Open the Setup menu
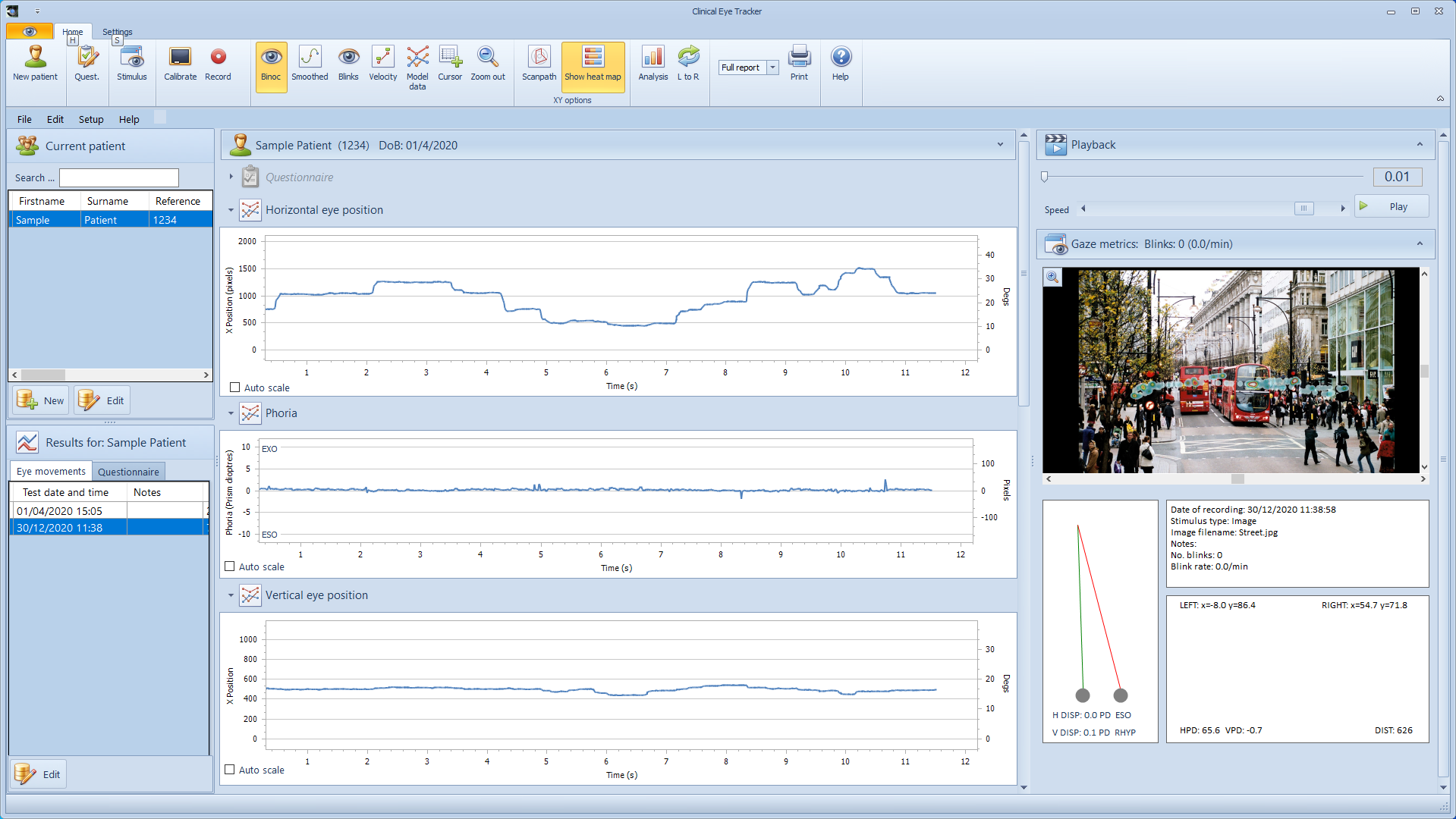 click(90, 119)
